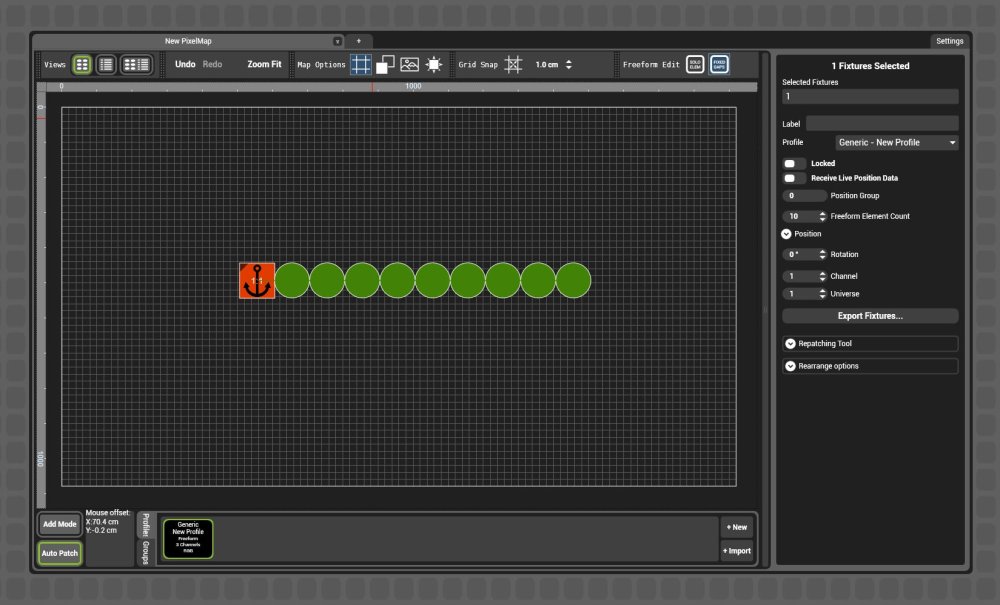The image size is (1000, 605).
Task: Toggle the grid overlay icon in Map Options
Action: pos(360,64)
